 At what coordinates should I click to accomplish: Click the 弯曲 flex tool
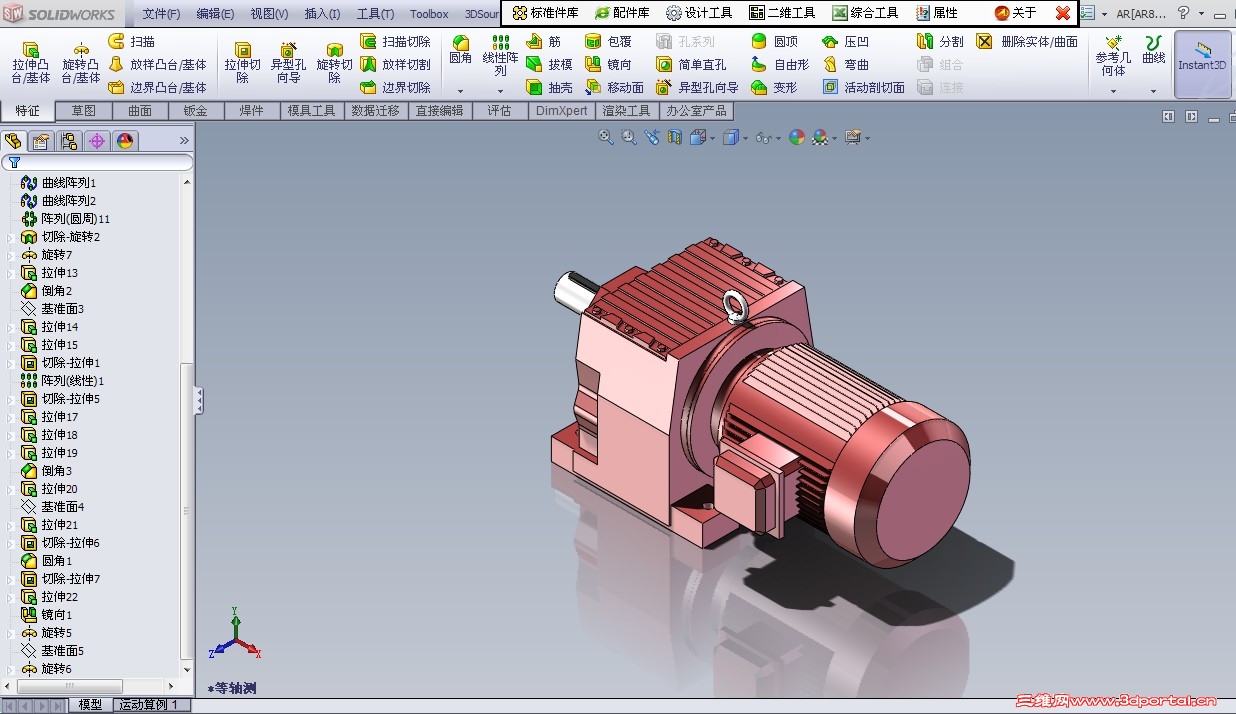tap(845, 65)
